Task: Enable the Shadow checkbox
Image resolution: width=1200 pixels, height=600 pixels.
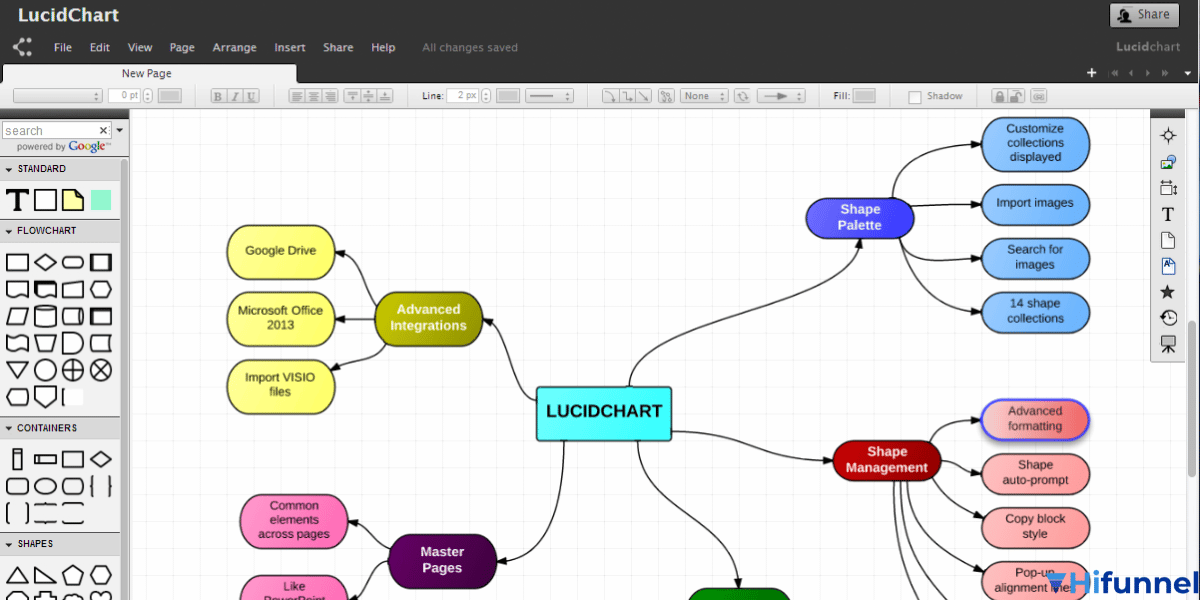Action: point(914,97)
